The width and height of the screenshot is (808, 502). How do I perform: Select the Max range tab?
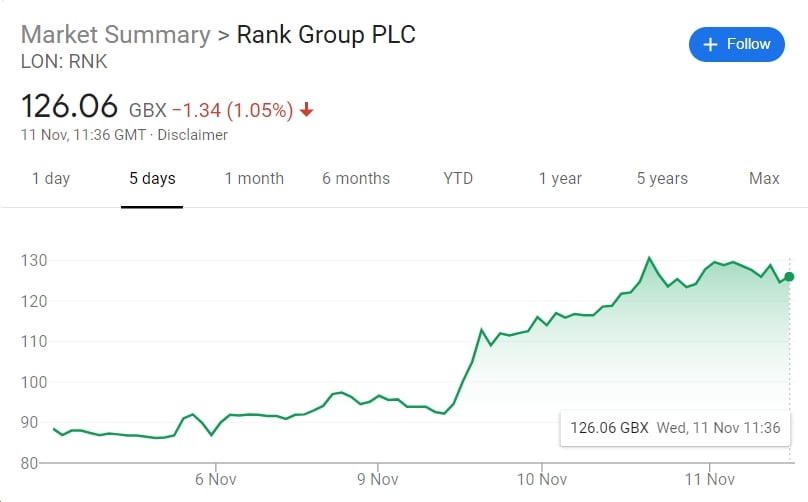764,179
